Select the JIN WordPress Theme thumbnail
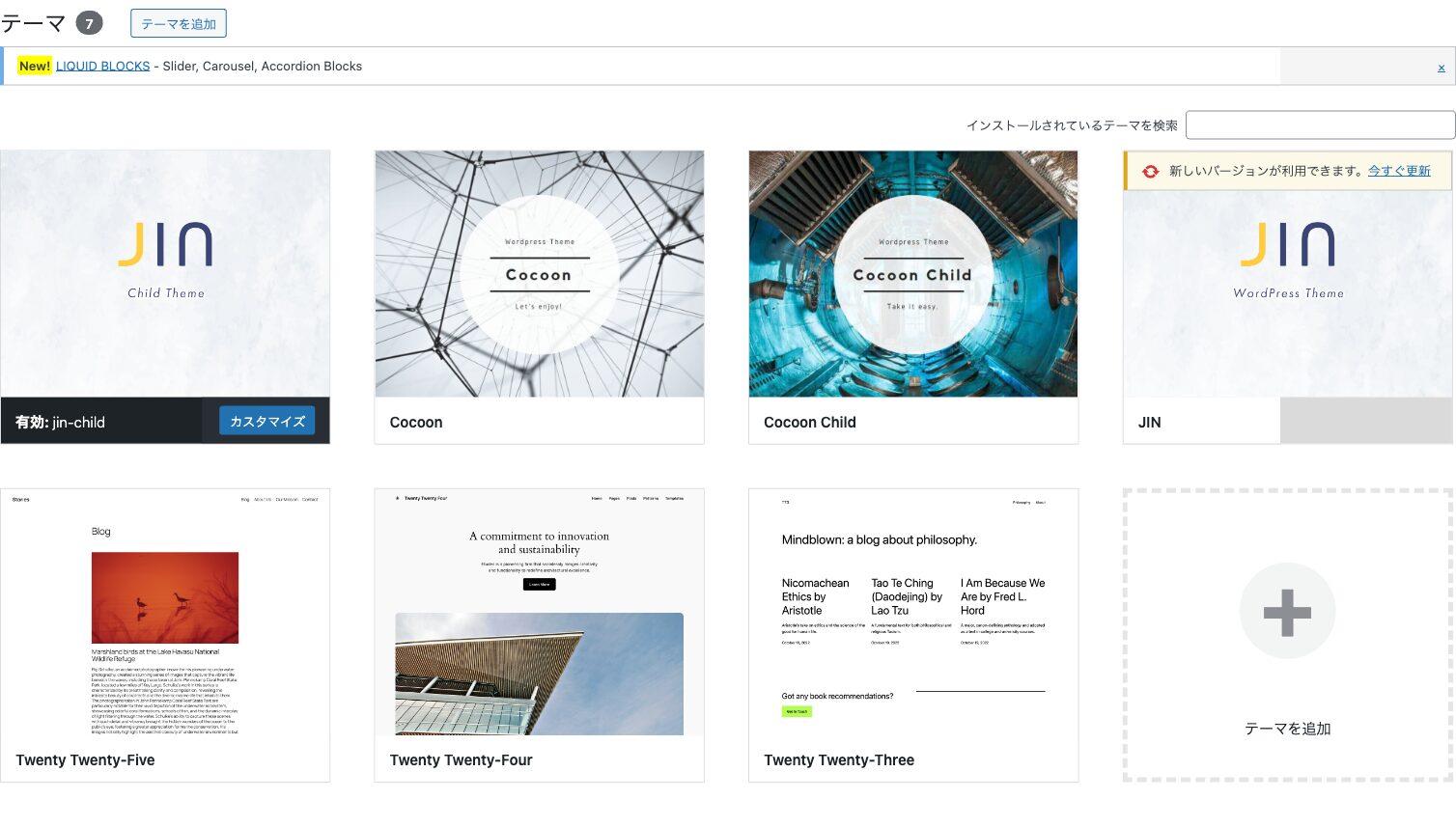This screenshot has width=1456, height=827. (1287, 289)
